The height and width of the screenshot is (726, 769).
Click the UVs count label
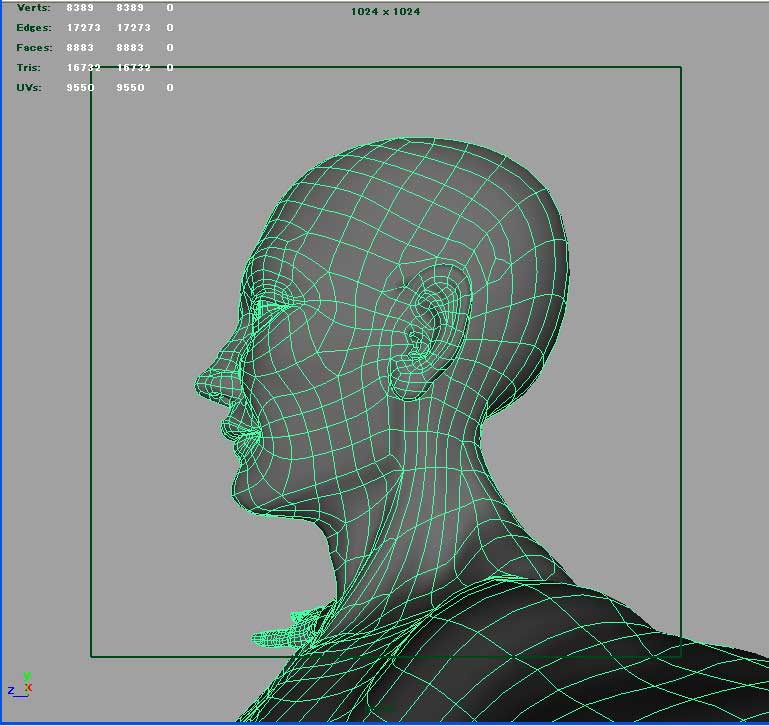(x=30, y=88)
